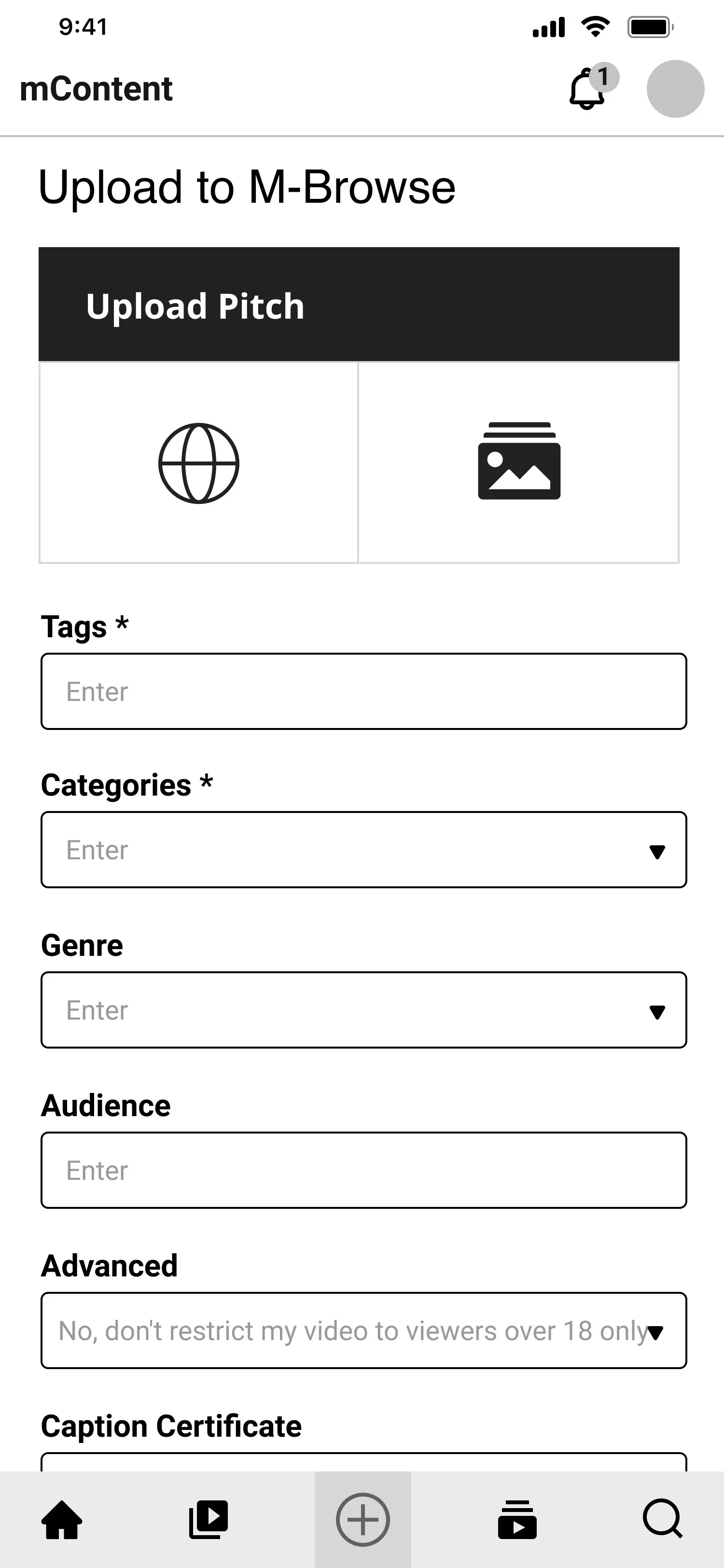Open the video library tab
The height and width of the screenshot is (1568, 724).
[x=209, y=1519]
